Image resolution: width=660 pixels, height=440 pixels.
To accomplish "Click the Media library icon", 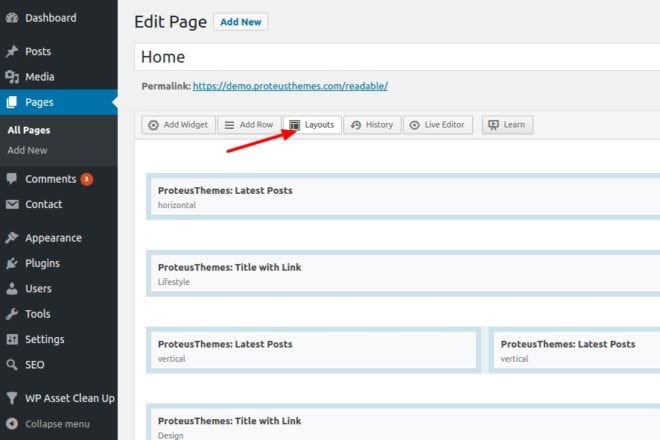I will tap(12, 77).
